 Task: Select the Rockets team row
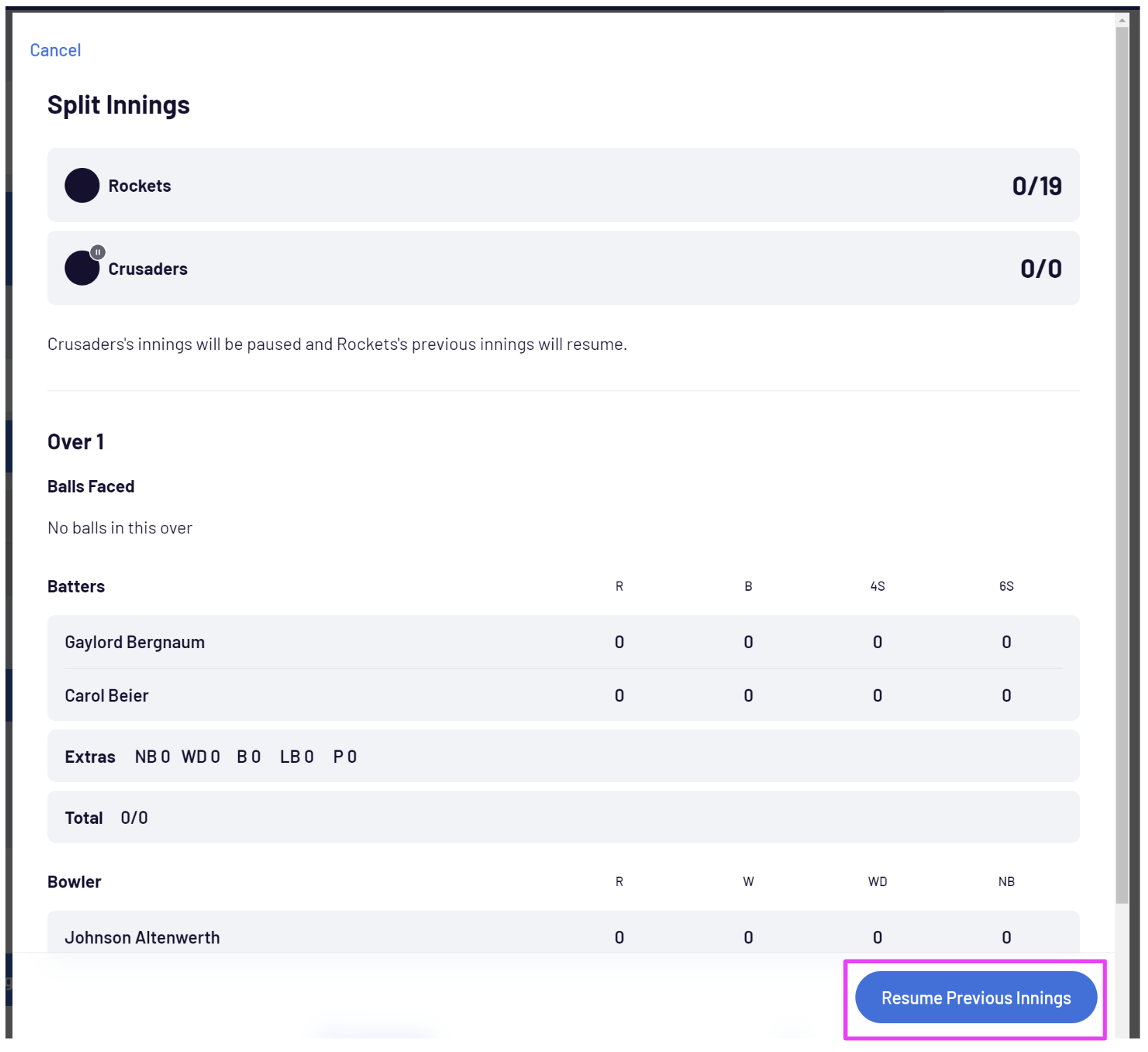(563, 185)
